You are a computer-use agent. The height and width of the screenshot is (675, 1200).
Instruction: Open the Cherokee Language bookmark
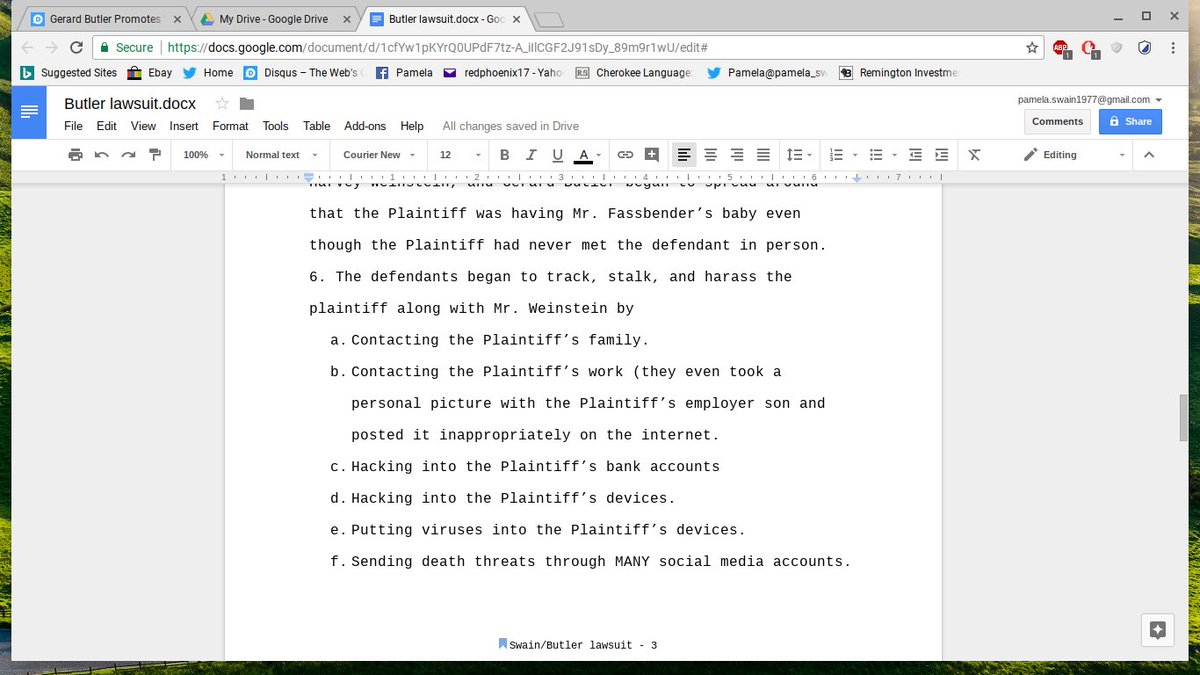[633, 73]
